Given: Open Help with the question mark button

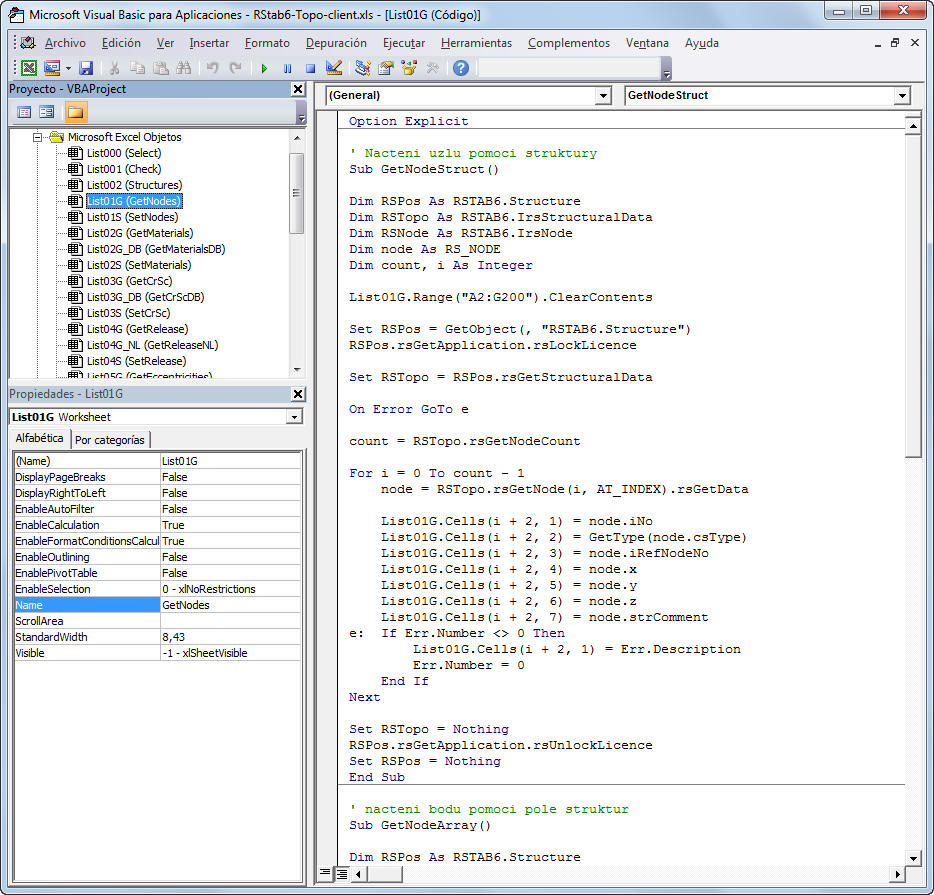Looking at the screenshot, I should (x=460, y=68).
